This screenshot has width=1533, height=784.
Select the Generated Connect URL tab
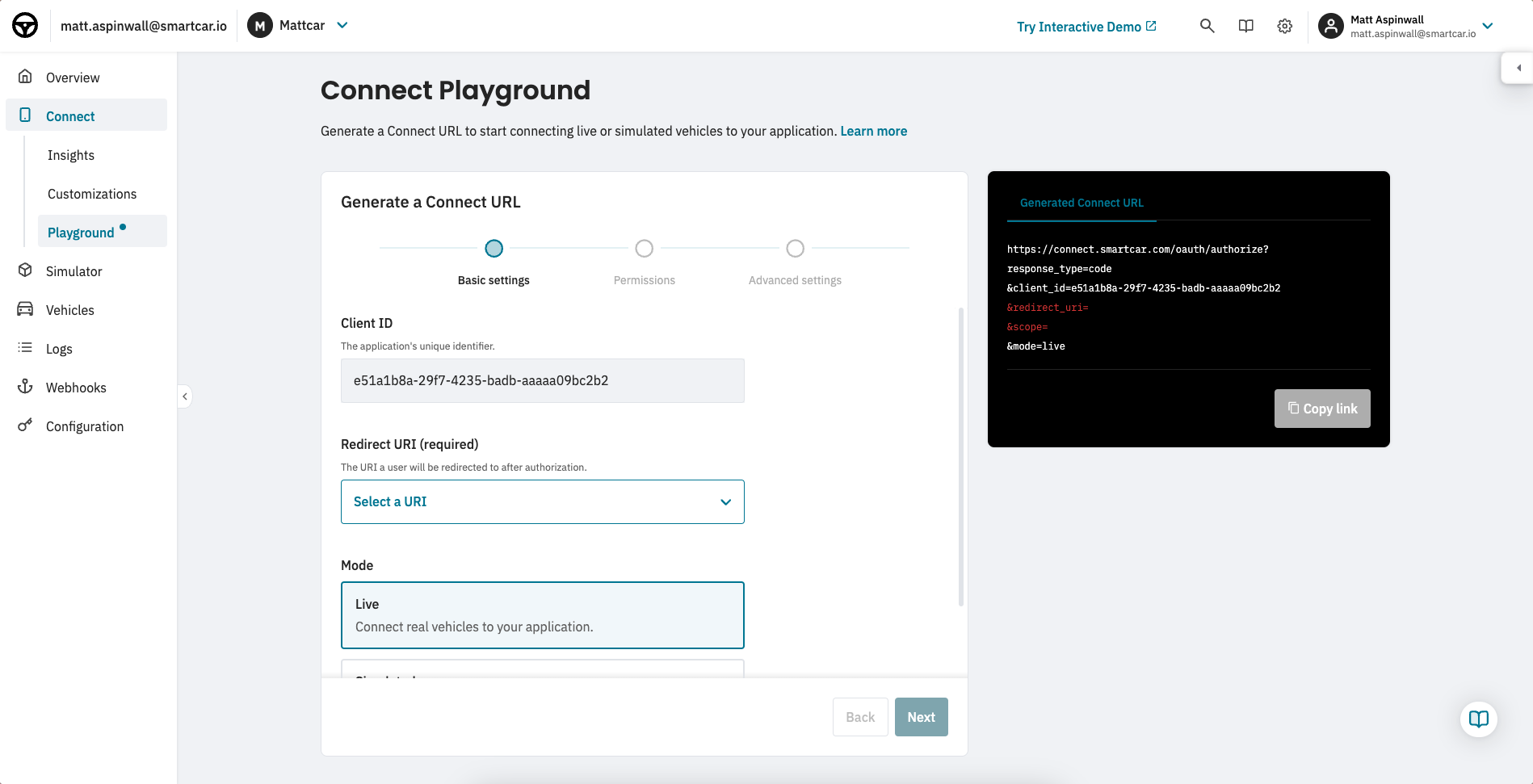tap(1081, 203)
